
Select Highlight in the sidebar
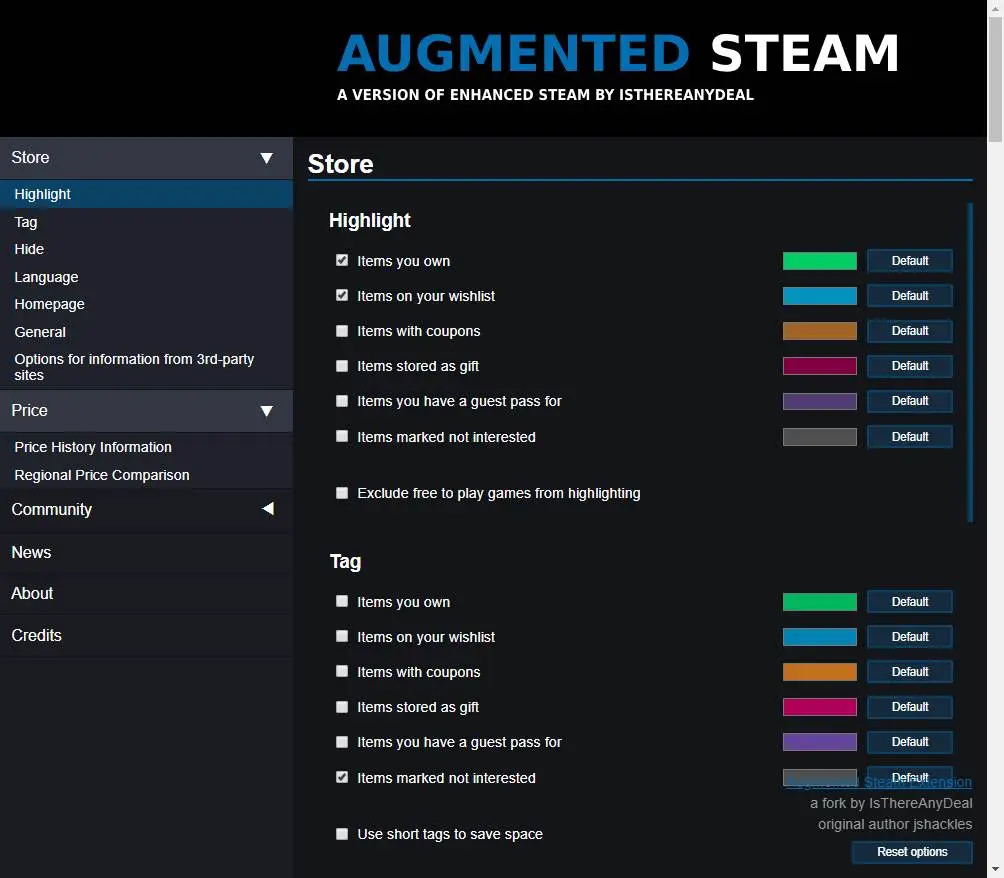[146, 194]
